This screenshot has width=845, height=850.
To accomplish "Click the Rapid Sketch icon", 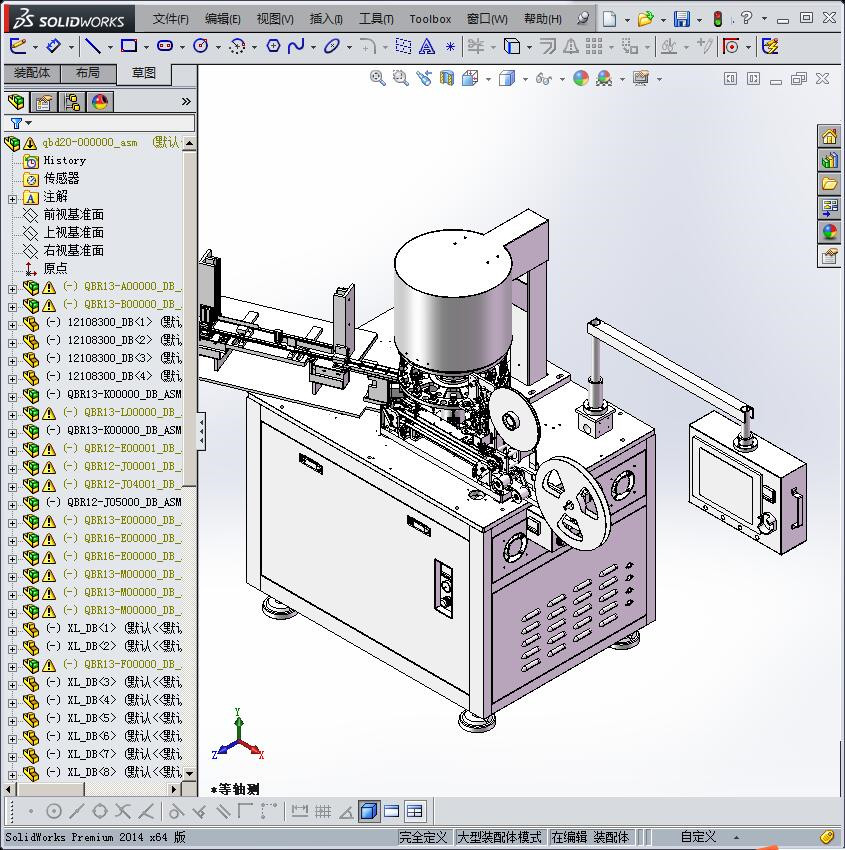I will pos(770,47).
